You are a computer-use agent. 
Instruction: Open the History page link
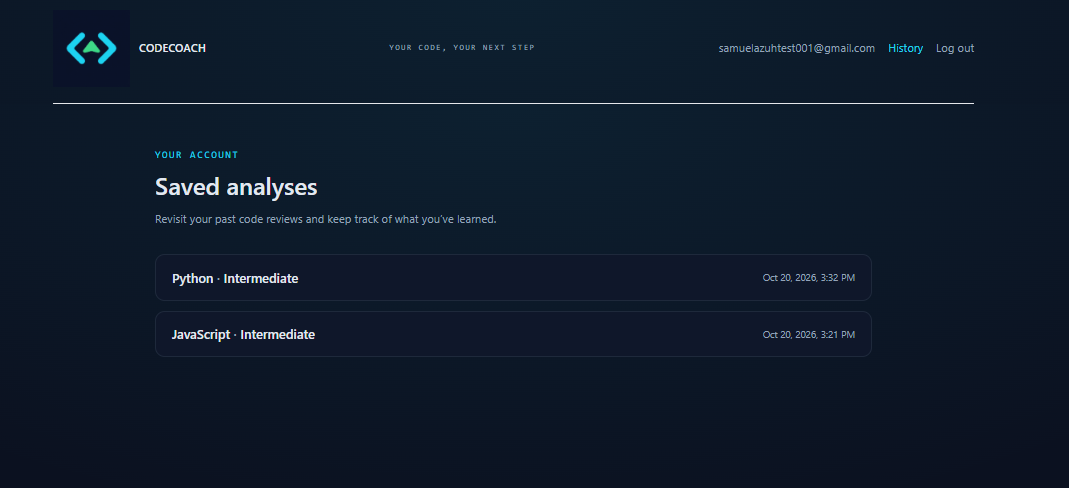pos(905,48)
